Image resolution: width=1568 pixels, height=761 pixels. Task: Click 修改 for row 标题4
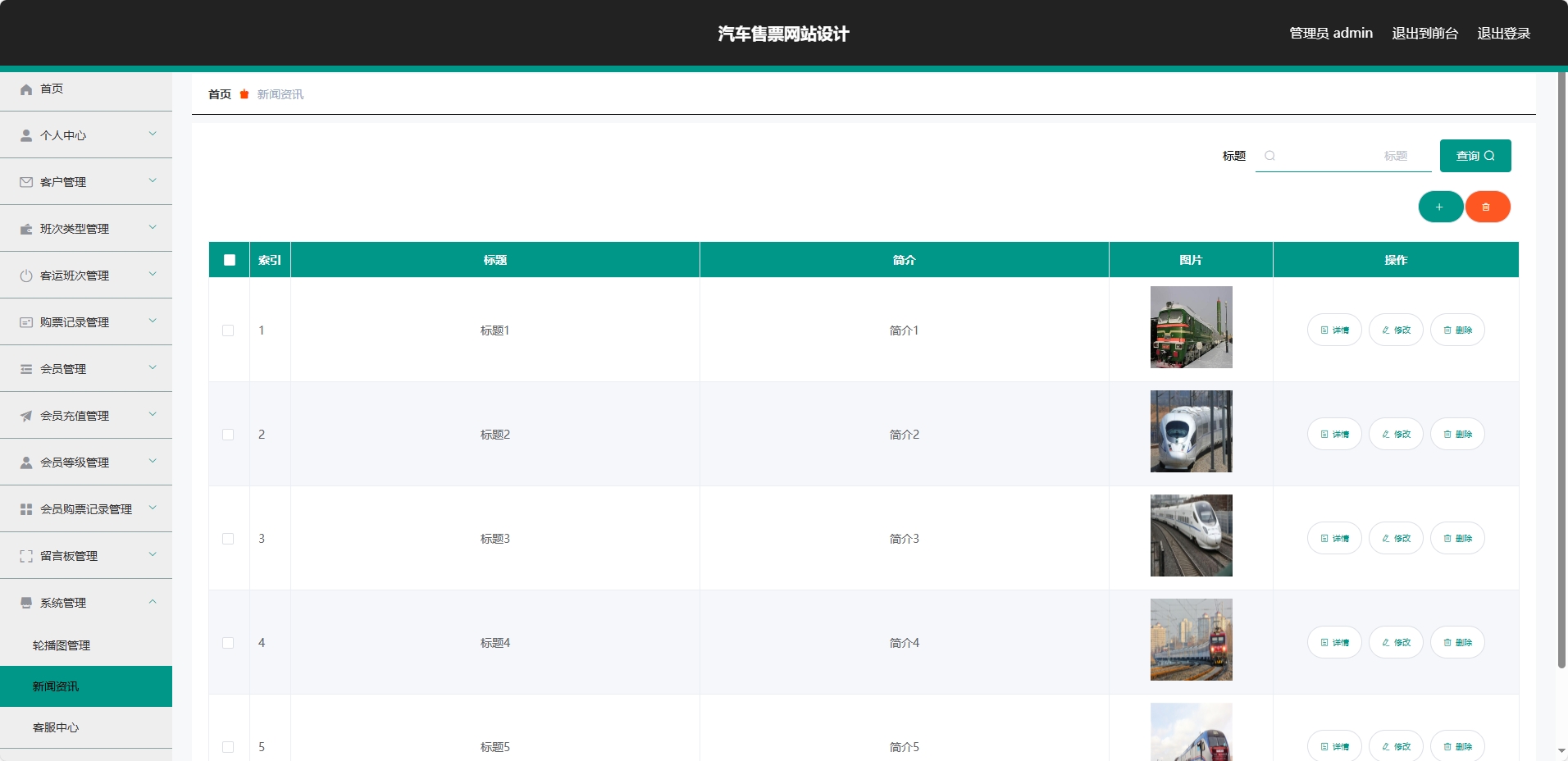click(x=1396, y=642)
